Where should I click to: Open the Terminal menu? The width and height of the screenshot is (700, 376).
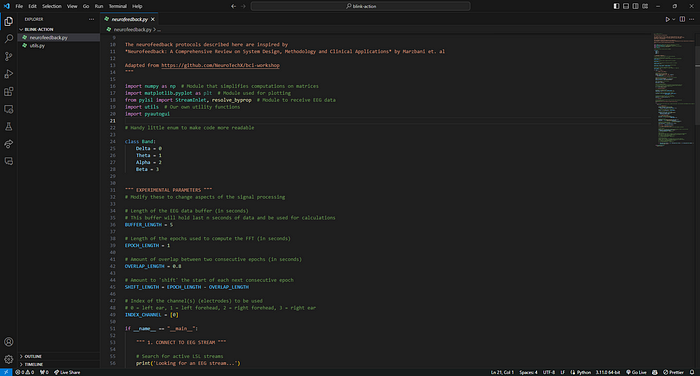(117, 6)
